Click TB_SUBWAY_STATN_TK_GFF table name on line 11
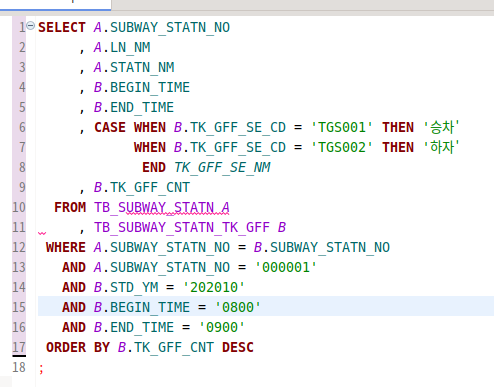 [182, 228]
